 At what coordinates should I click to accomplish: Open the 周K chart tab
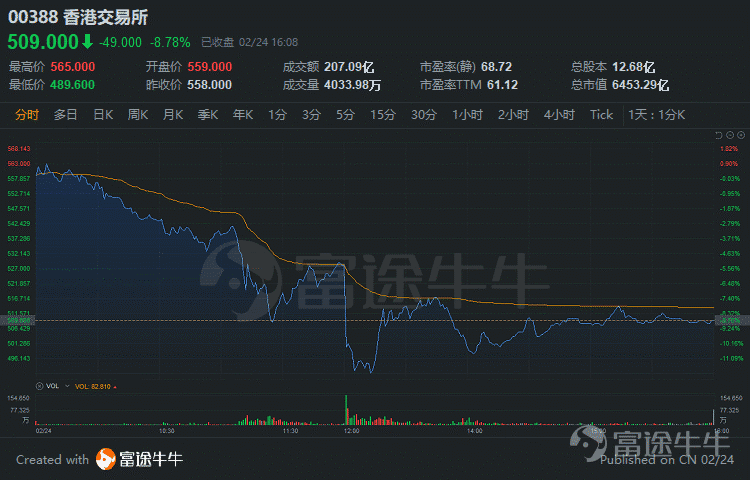[x=138, y=115]
